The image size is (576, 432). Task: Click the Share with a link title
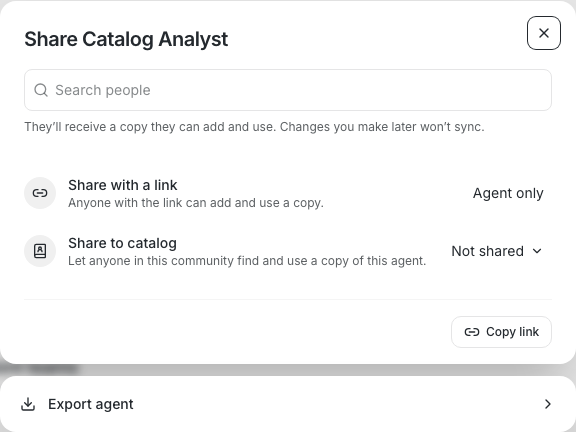[123, 185]
